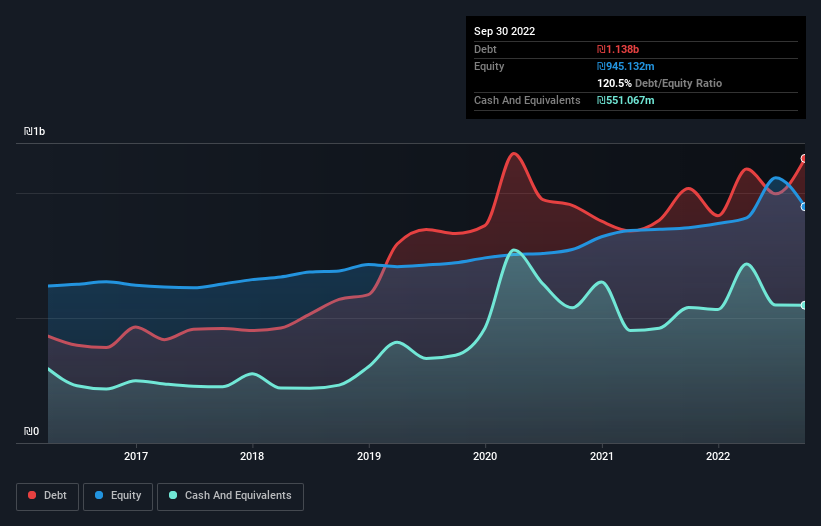Select the 2017 x-axis label
Image resolution: width=821 pixels, height=526 pixels.
136,456
